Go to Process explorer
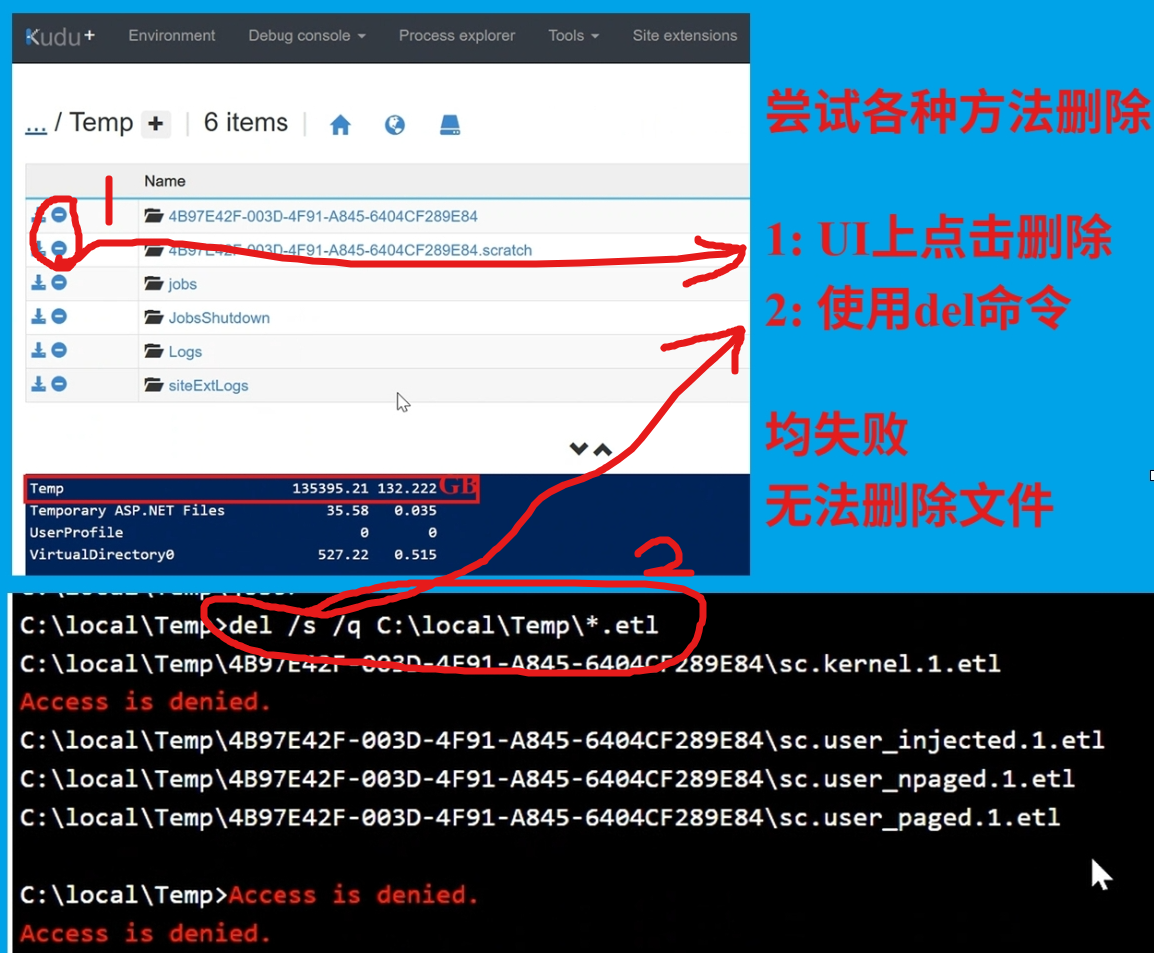1154x953 pixels. tap(457, 36)
